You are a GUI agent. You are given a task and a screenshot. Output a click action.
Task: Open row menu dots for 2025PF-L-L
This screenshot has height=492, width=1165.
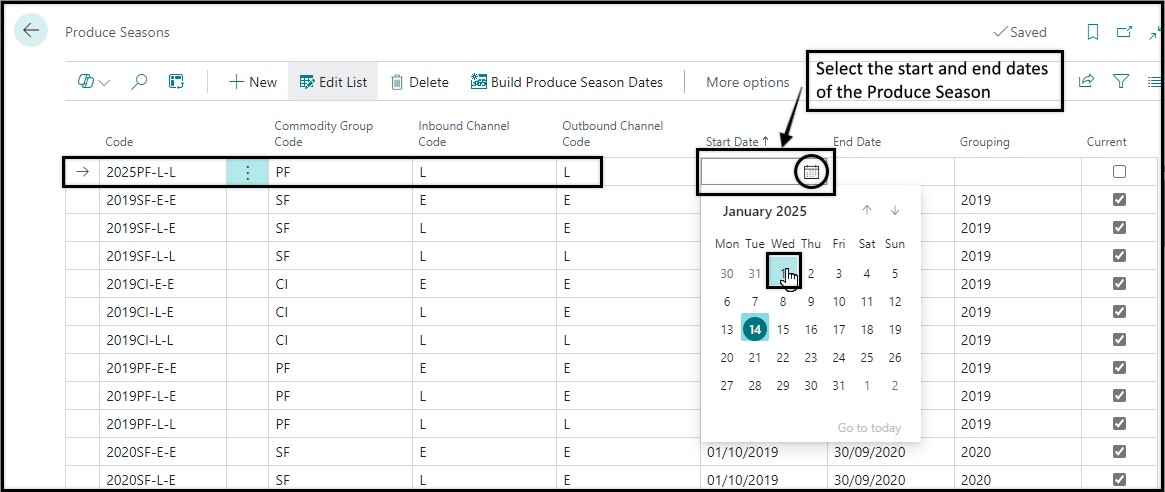[x=247, y=172]
